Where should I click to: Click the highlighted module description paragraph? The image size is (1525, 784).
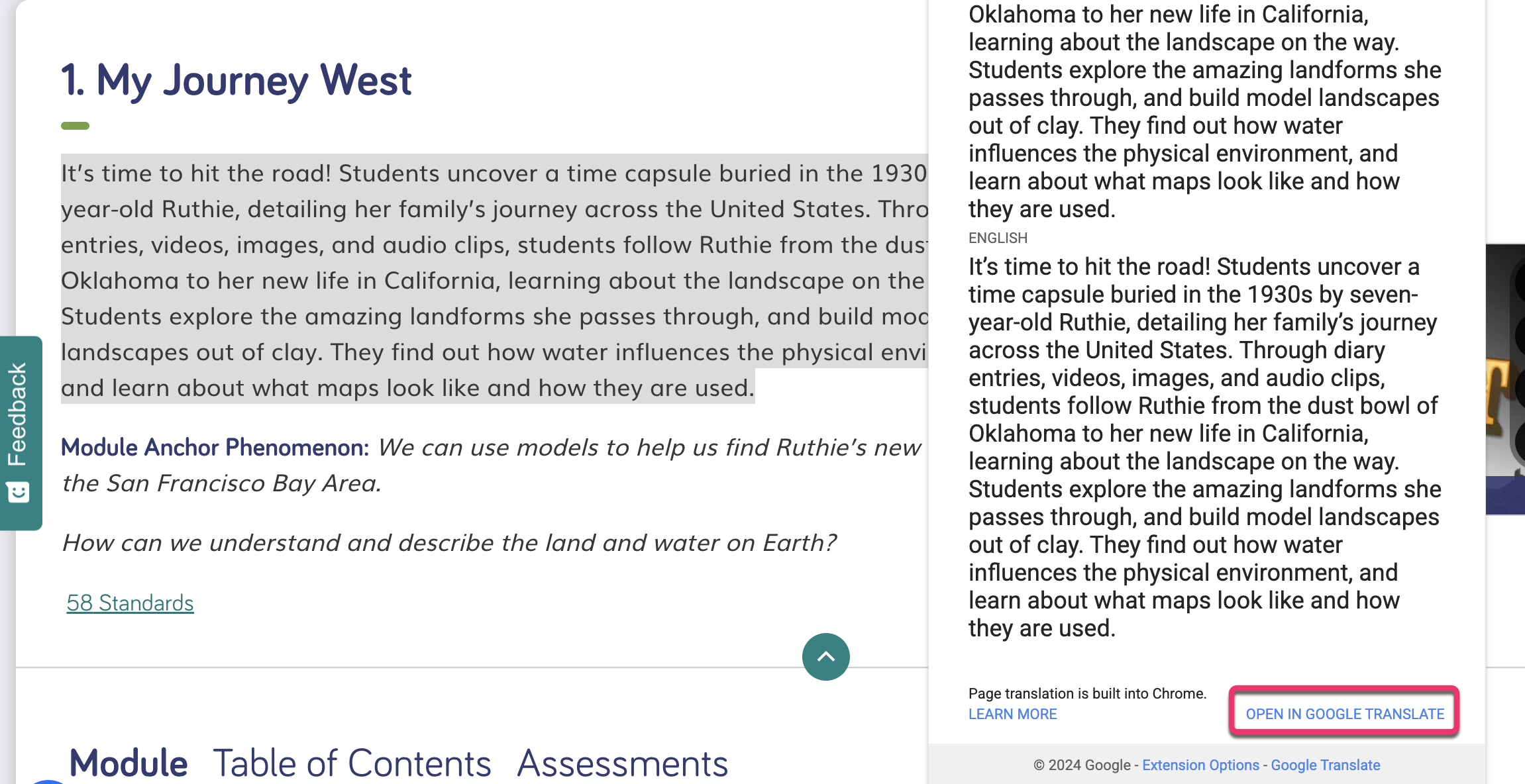[x=494, y=280]
